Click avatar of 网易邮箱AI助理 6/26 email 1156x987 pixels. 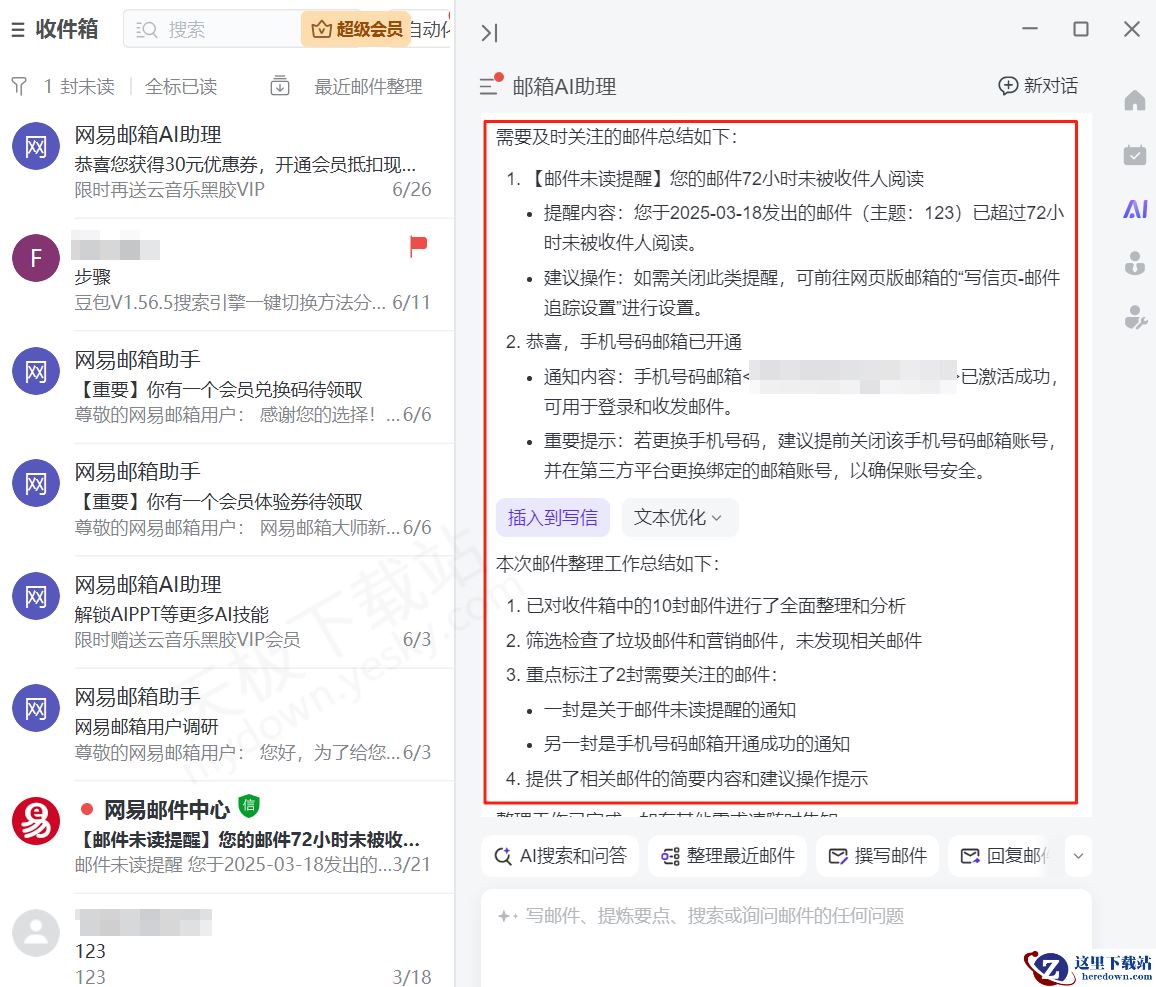(x=36, y=146)
